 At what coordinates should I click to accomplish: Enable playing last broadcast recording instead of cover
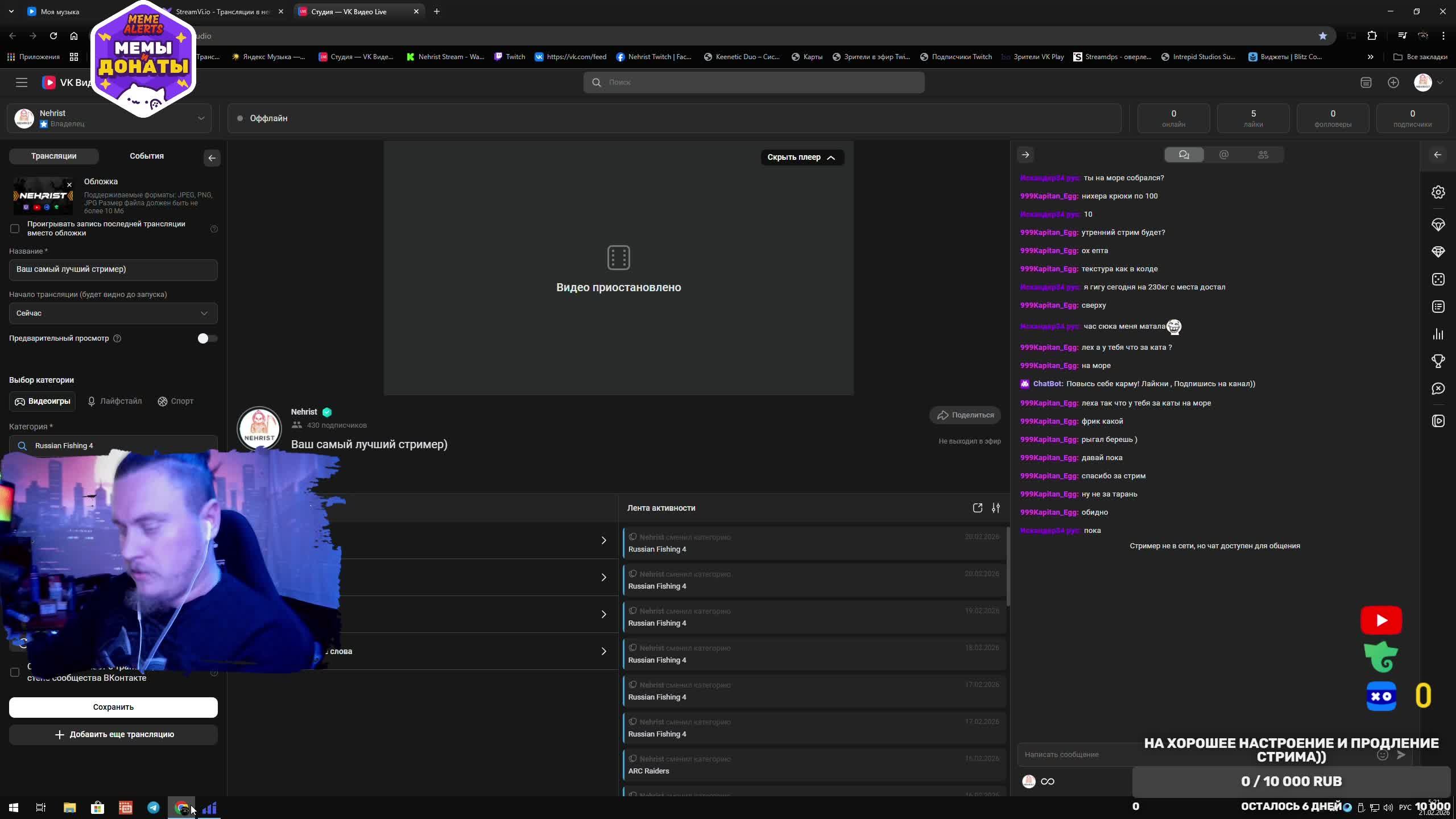(15, 229)
